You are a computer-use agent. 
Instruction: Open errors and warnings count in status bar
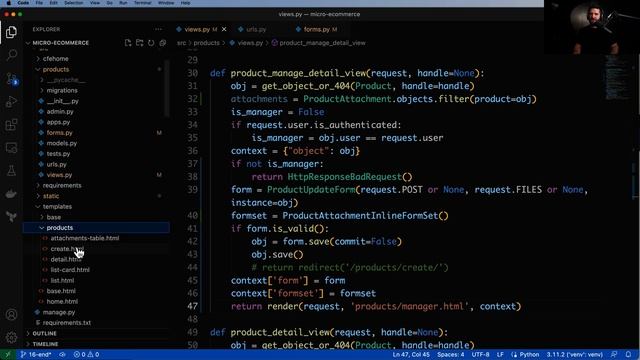point(86,354)
